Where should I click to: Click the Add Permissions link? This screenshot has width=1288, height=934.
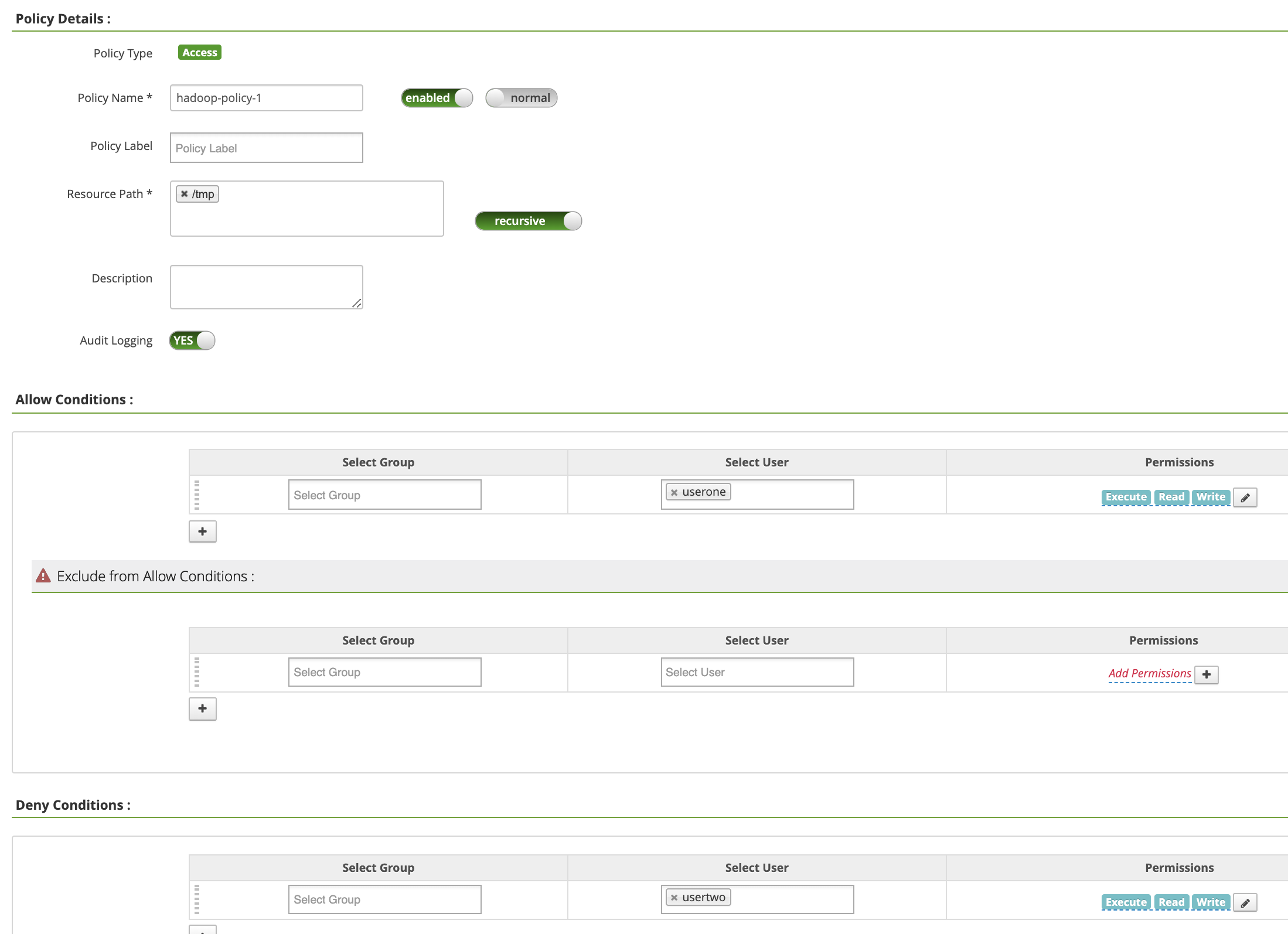tap(1149, 673)
